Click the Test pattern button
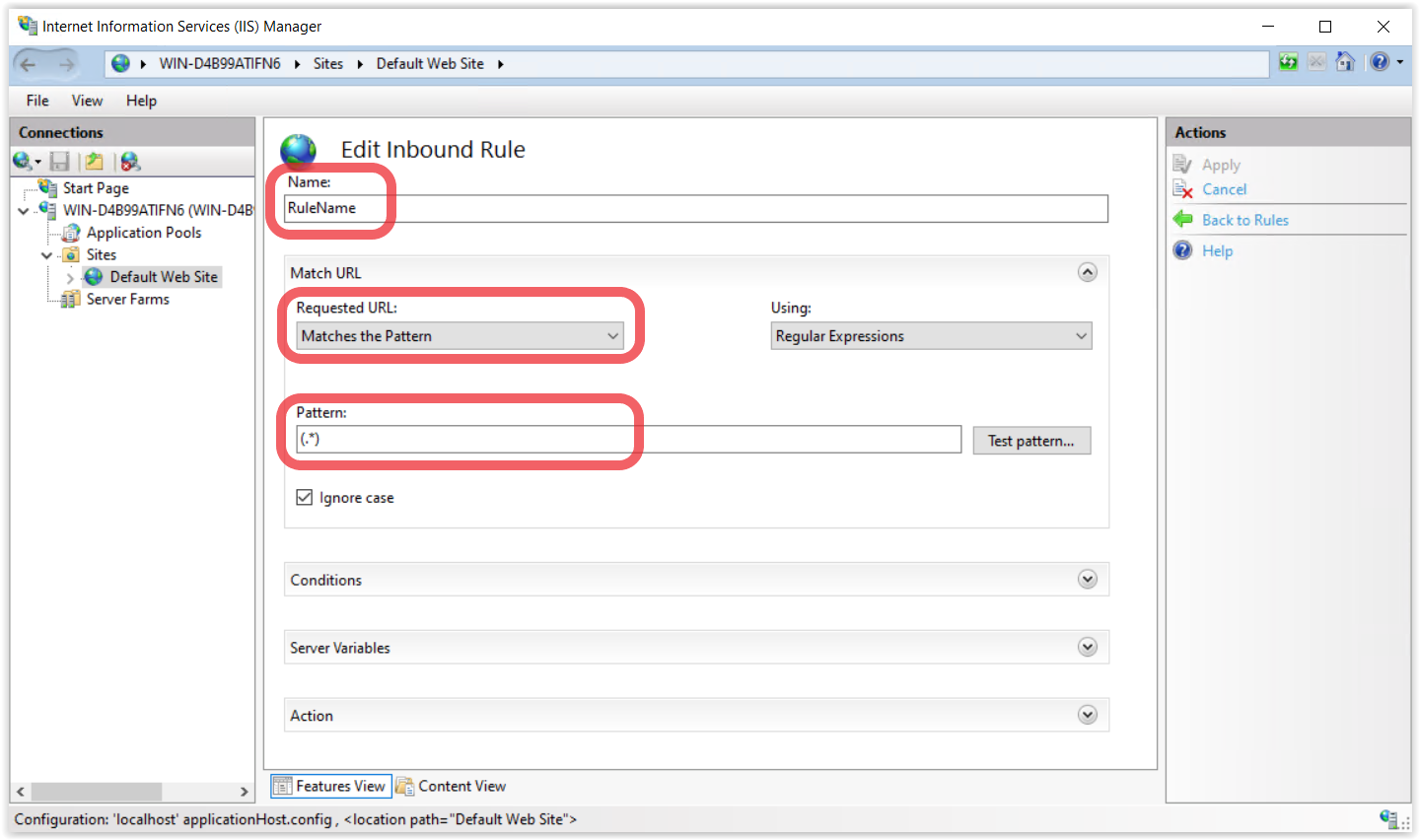Viewport: 1420px width, 840px height. click(1031, 441)
